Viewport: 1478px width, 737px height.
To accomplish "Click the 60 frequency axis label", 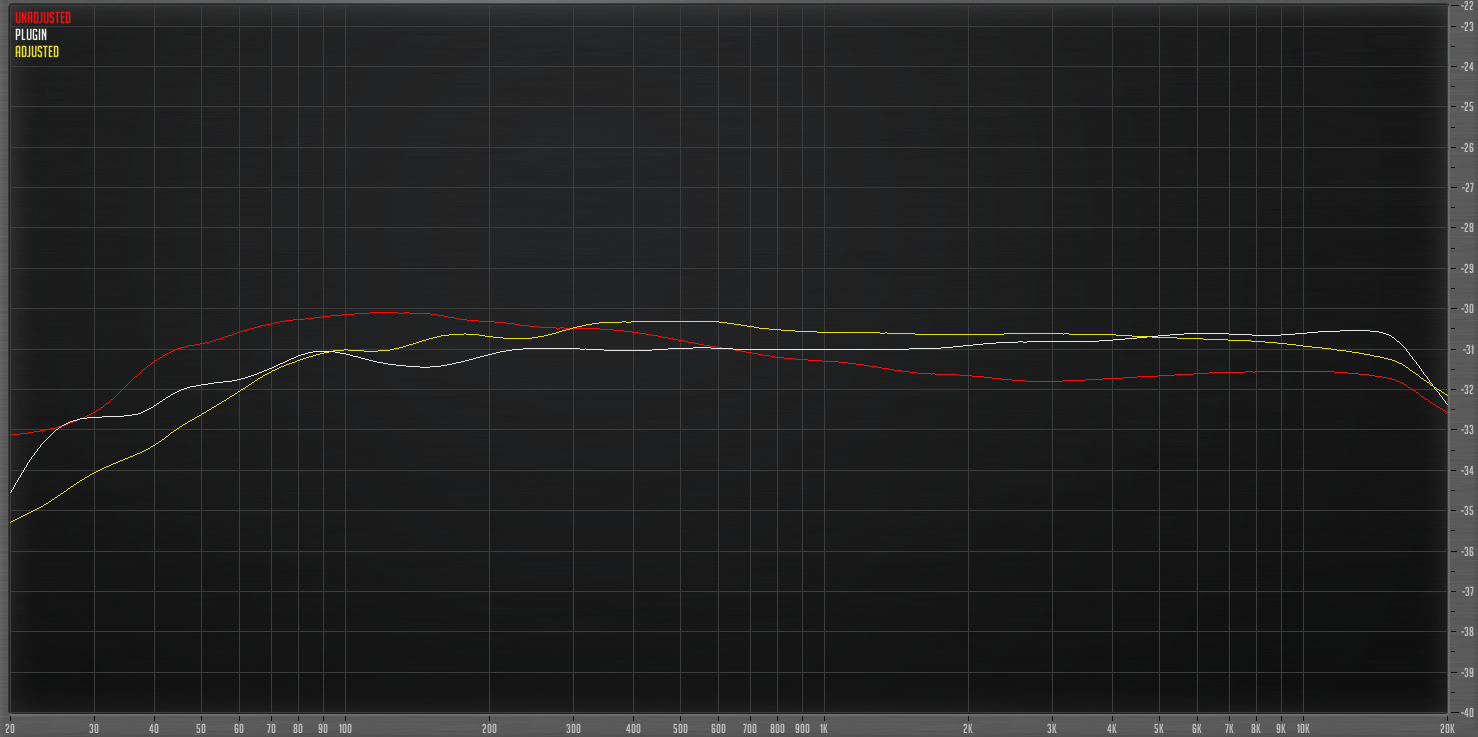I will pyautogui.click(x=238, y=728).
